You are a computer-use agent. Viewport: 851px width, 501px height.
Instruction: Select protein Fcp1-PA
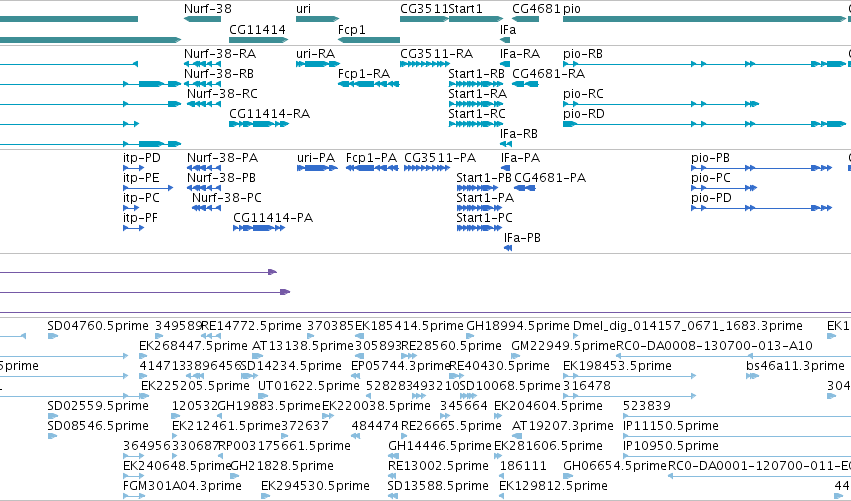coord(371,158)
